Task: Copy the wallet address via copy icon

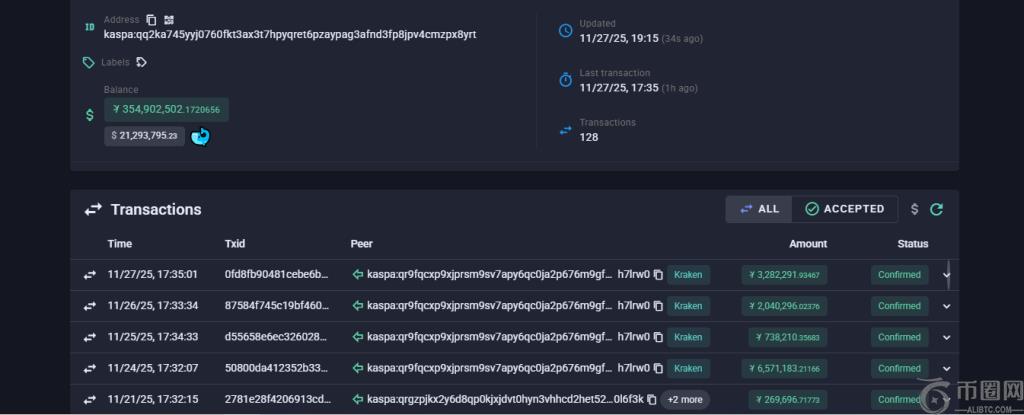Action: [x=151, y=19]
